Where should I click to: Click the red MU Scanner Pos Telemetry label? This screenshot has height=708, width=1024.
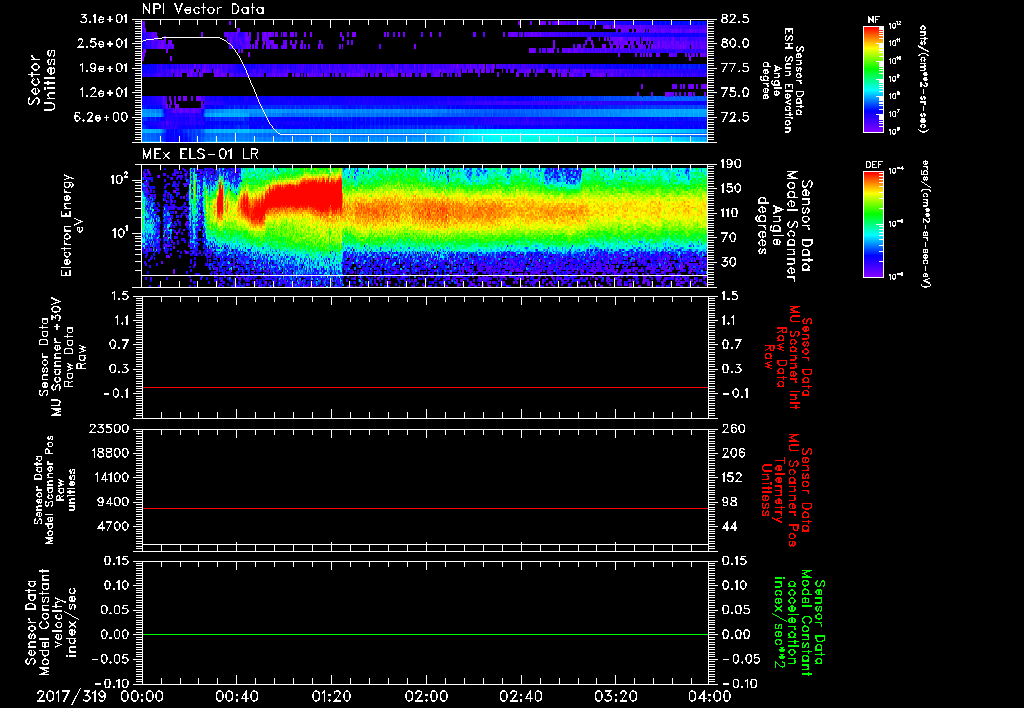(786, 490)
